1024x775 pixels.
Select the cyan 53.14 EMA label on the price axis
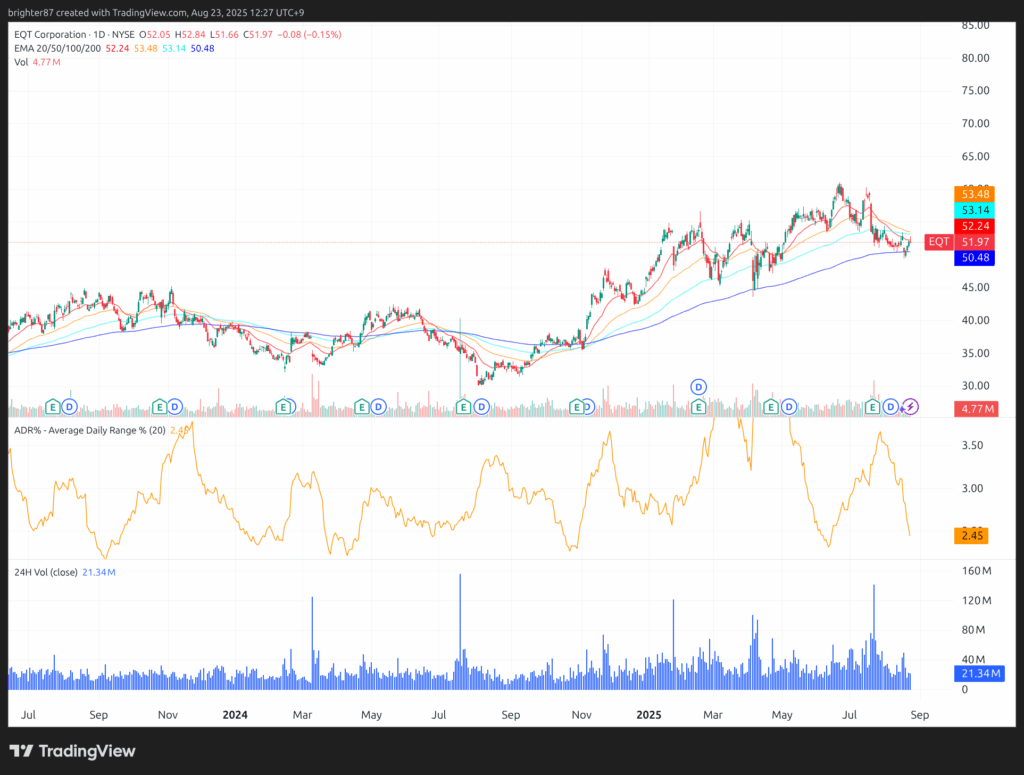(x=975, y=210)
